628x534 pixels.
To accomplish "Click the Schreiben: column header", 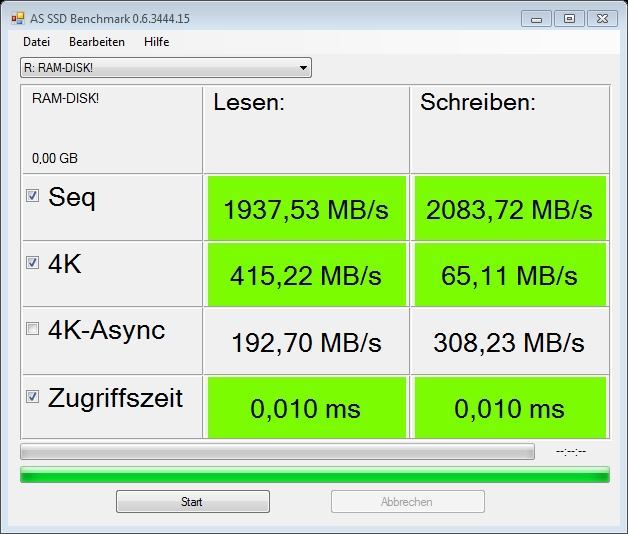I will click(478, 102).
